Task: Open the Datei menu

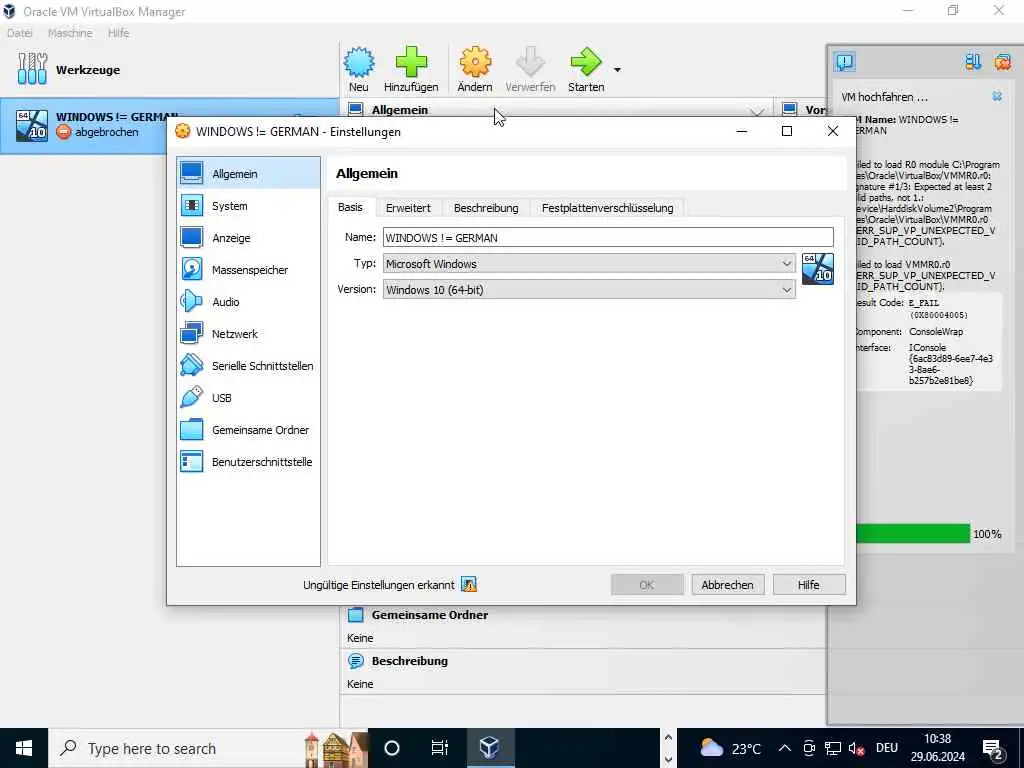Action: coord(20,33)
